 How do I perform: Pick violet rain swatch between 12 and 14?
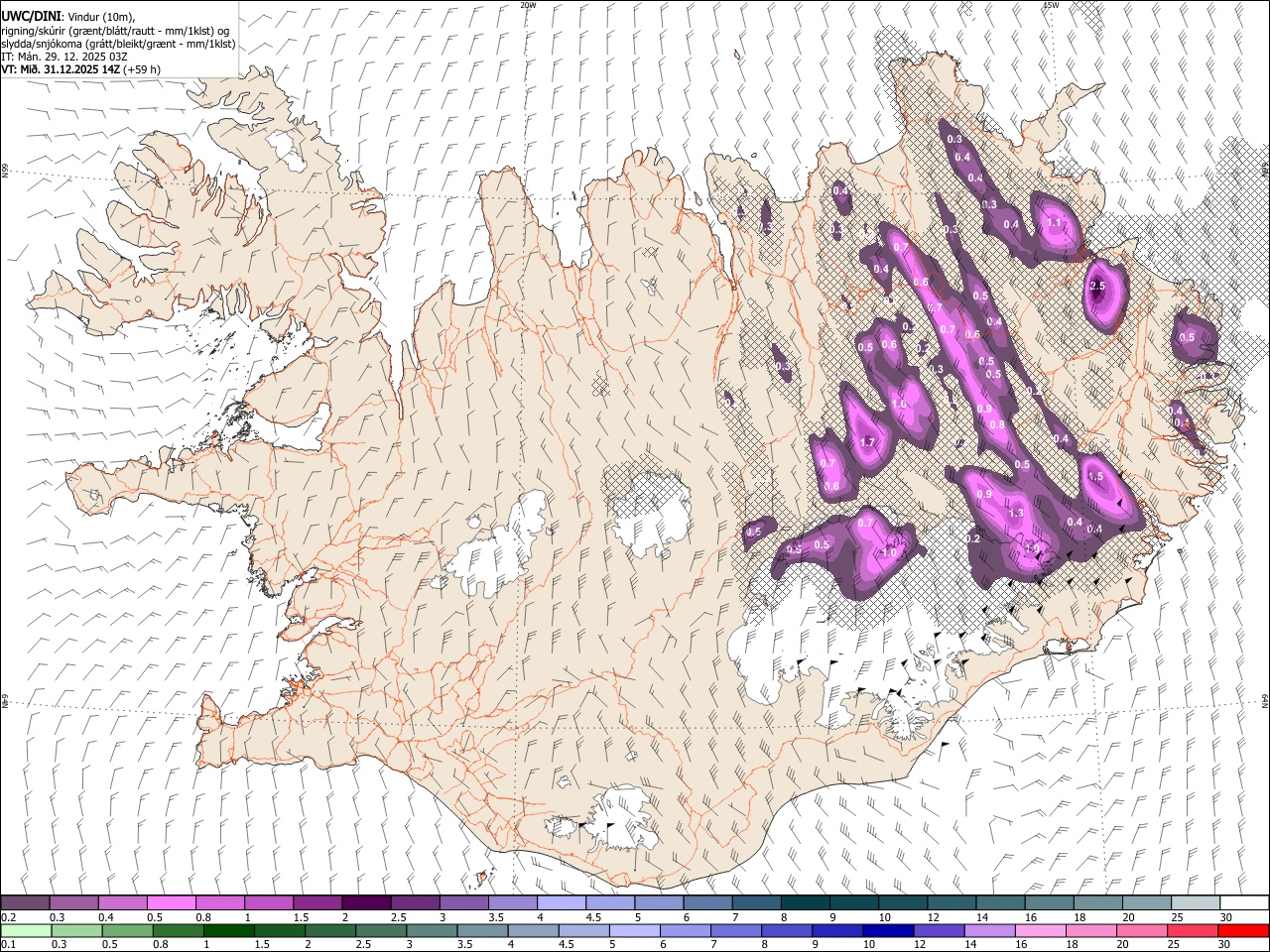(940, 931)
